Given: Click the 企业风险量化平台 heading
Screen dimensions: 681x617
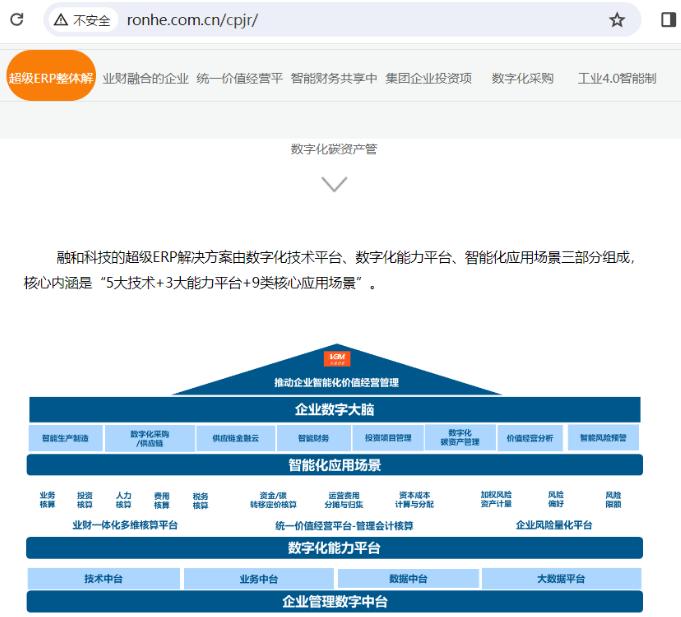Looking at the screenshot, I should (554, 525).
